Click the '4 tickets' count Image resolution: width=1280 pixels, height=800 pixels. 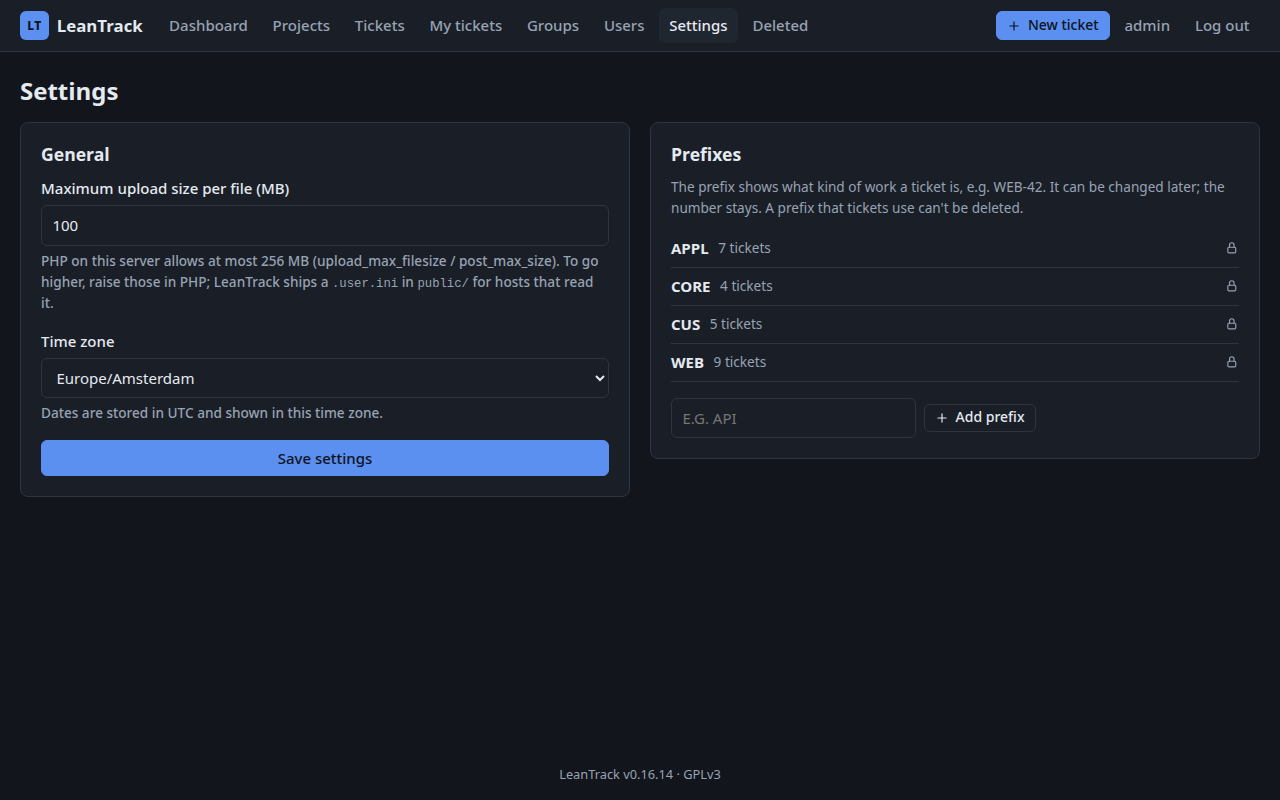click(746, 286)
